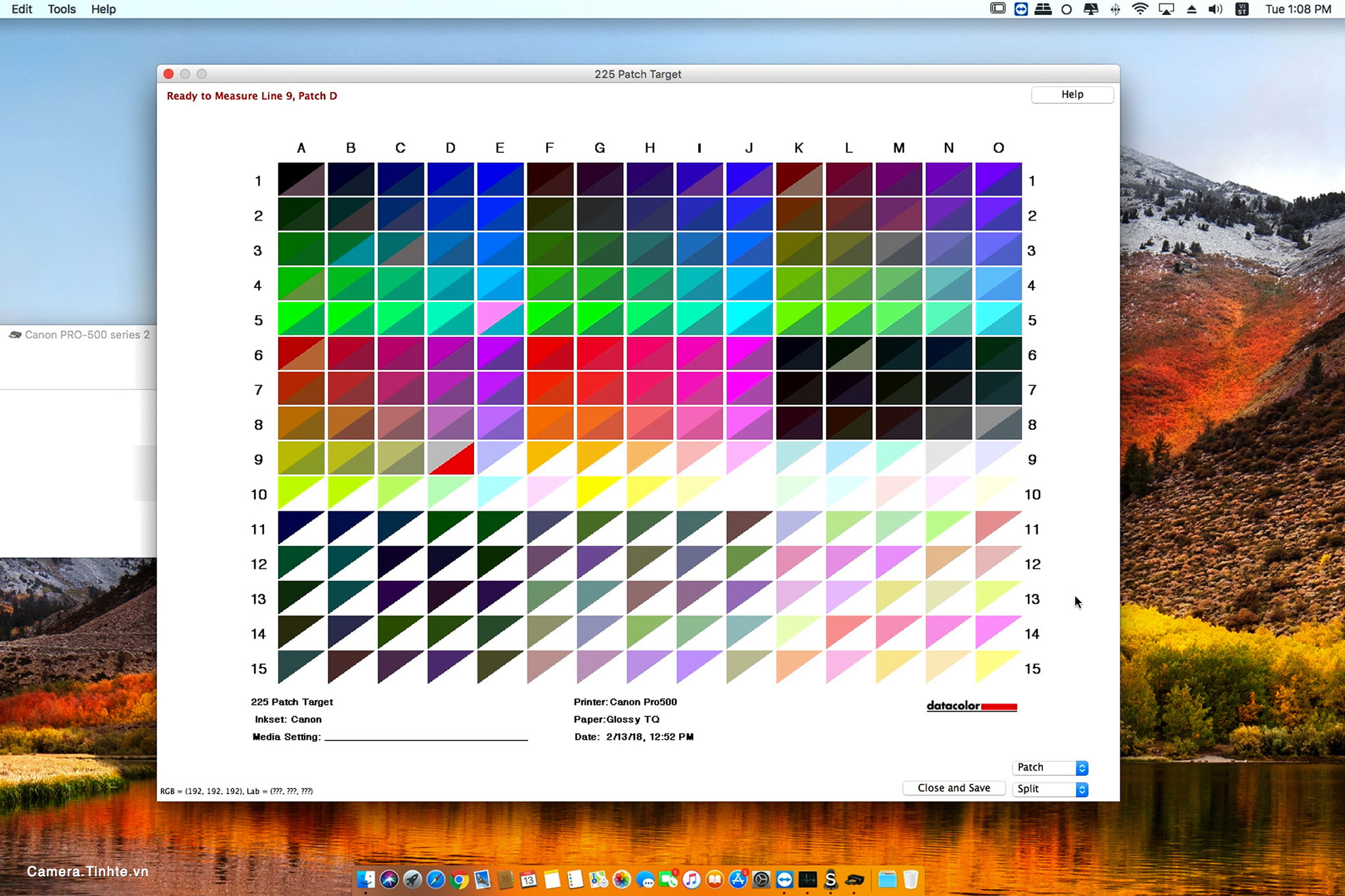Select patch D in line 9

pos(451,458)
